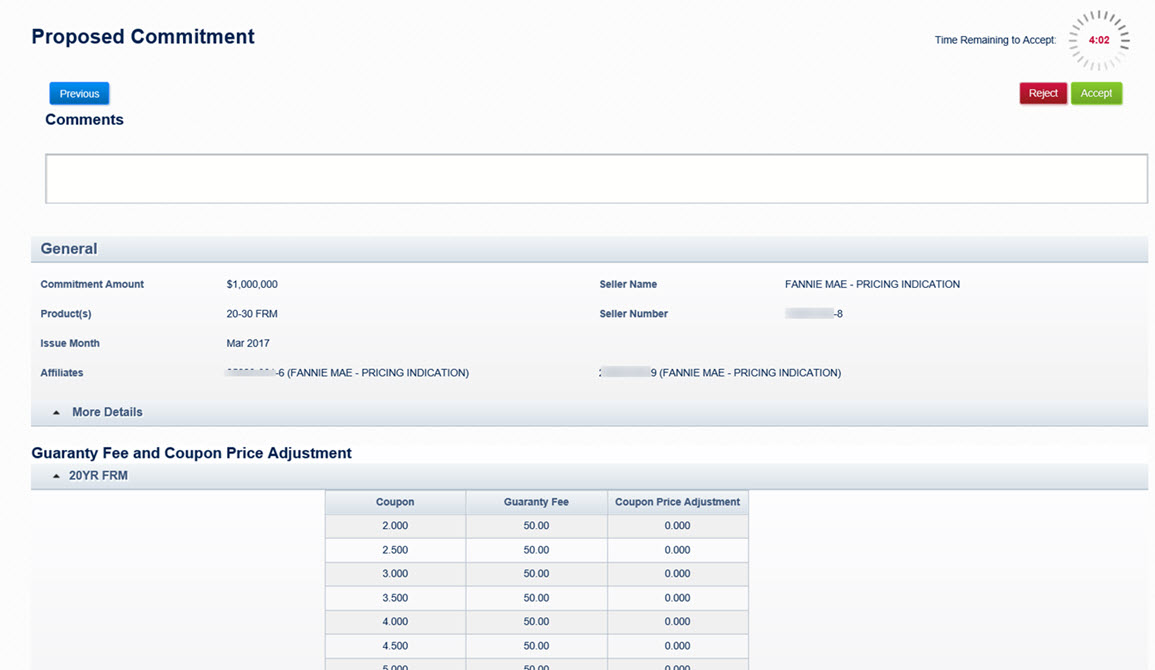
Task: Click the 20-30 FRM product value
Action: click(252, 314)
